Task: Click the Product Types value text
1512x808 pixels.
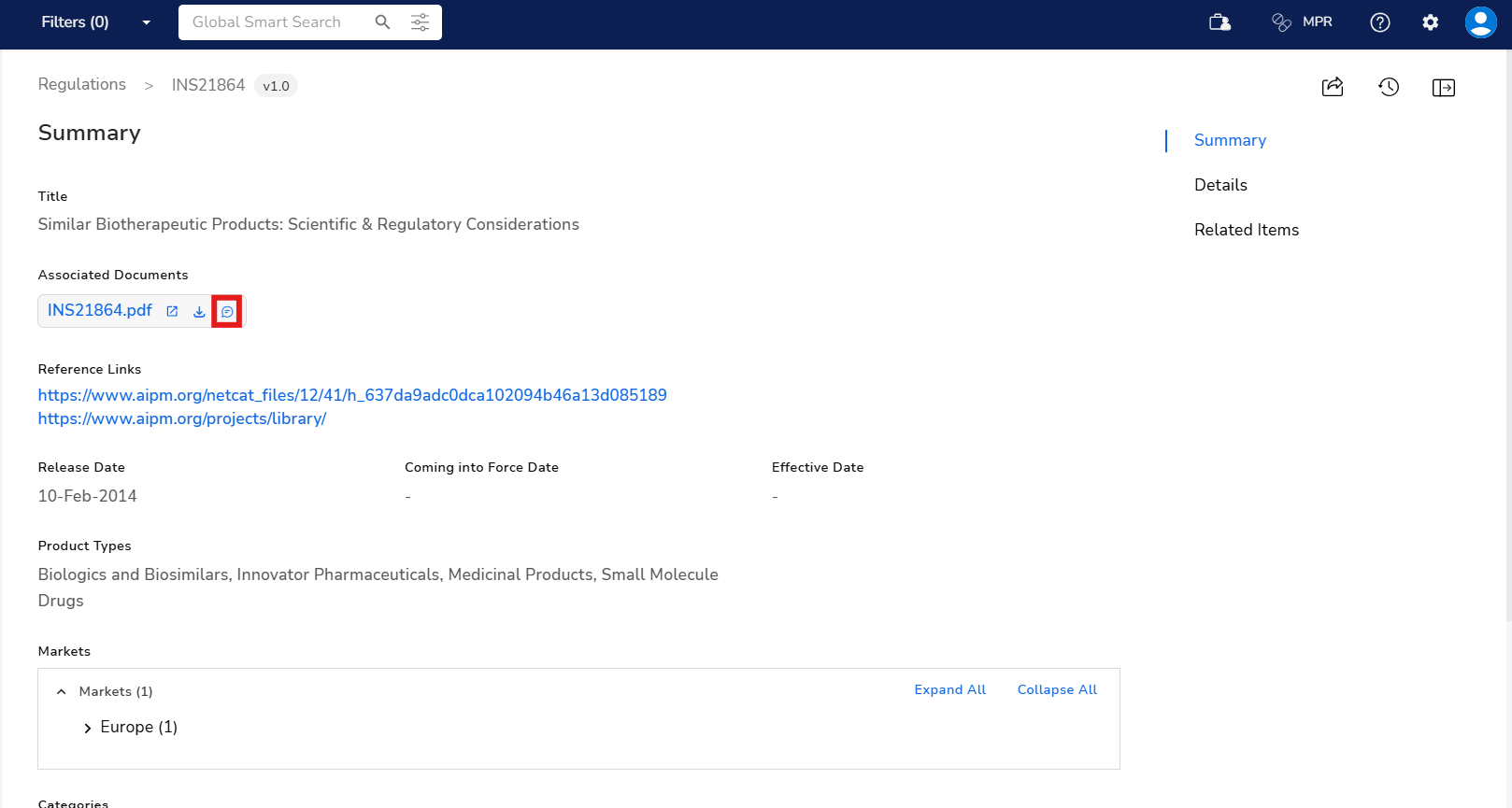Action: [x=378, y=588]
